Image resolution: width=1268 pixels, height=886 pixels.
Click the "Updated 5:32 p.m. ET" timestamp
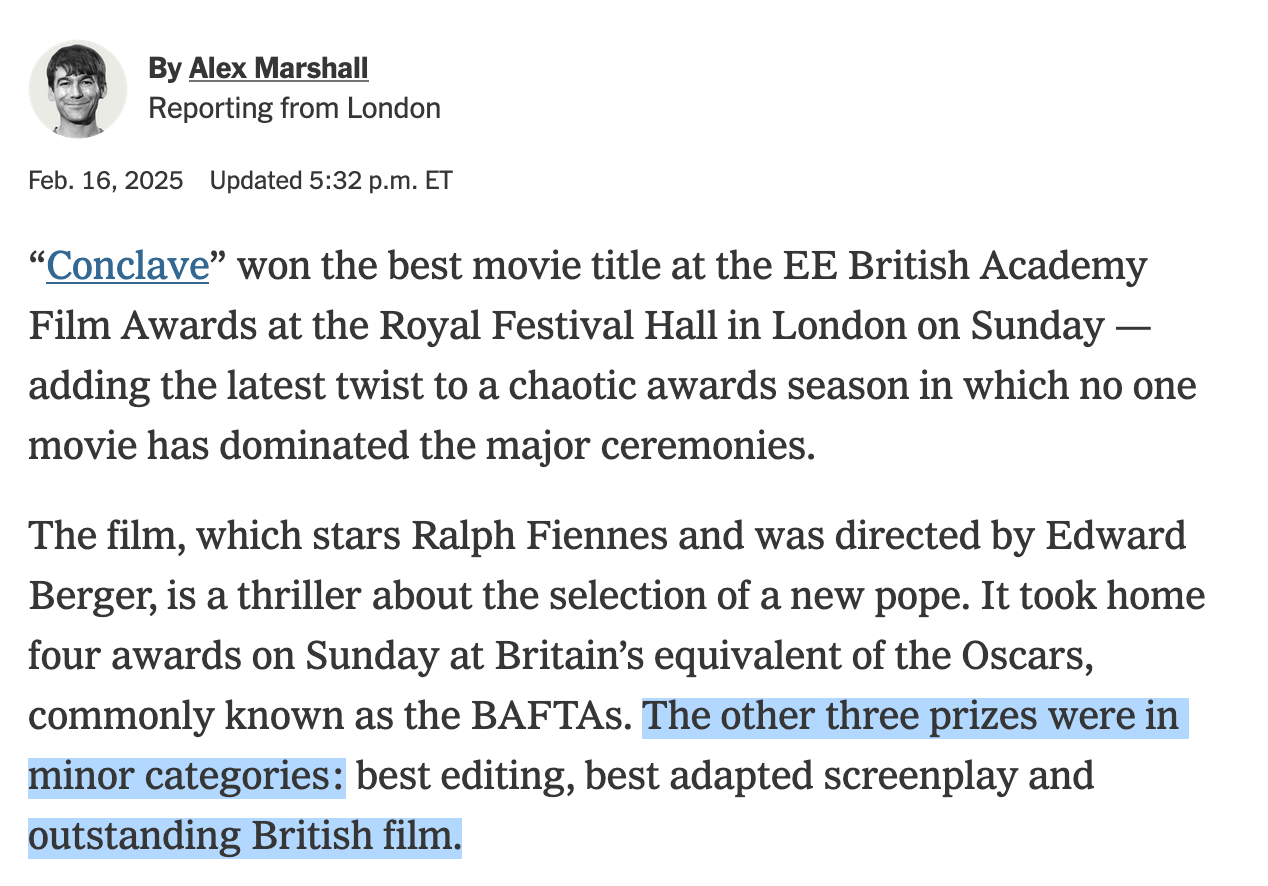(331, 181)
